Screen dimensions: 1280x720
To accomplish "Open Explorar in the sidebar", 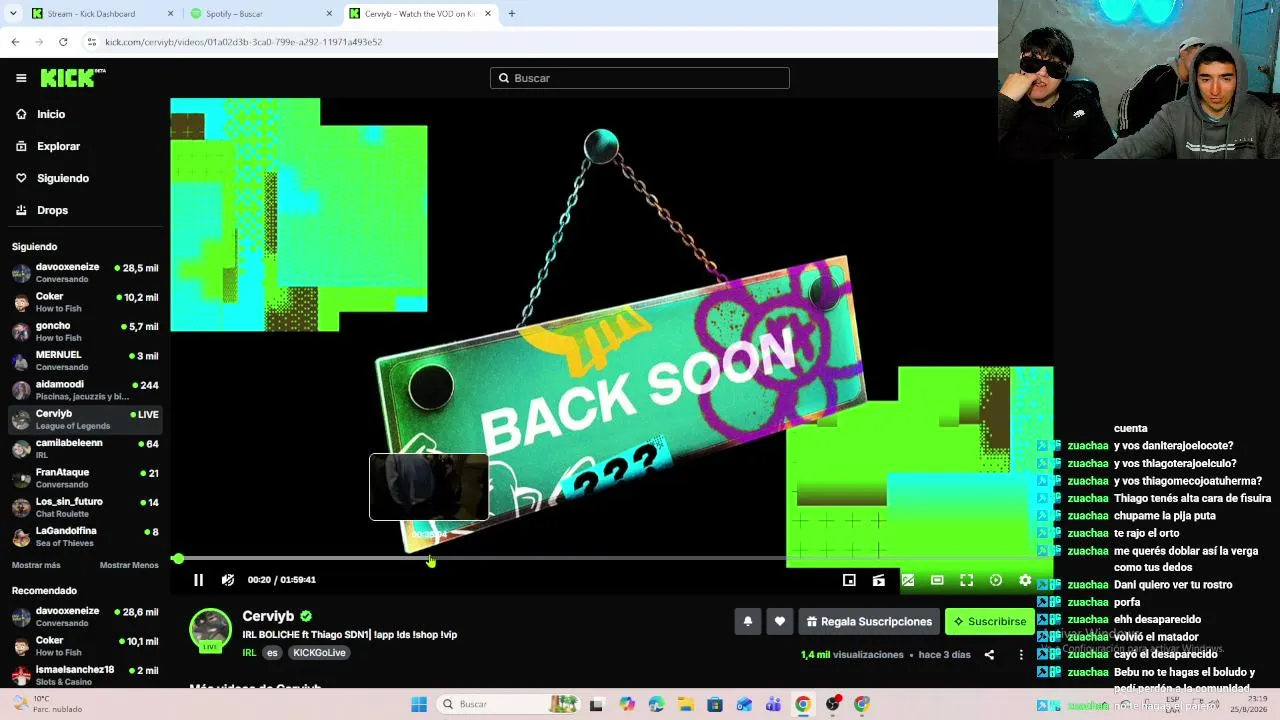I will pyautogui.click(x=58, y=146).
